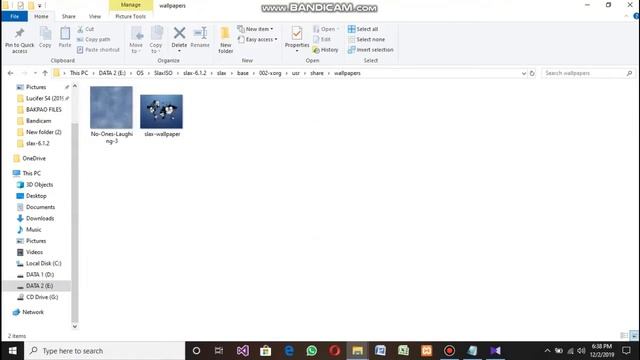Screen dimensions: 640x360
Task: Open the Bandicam folder
Action: [x=38, y=121]
